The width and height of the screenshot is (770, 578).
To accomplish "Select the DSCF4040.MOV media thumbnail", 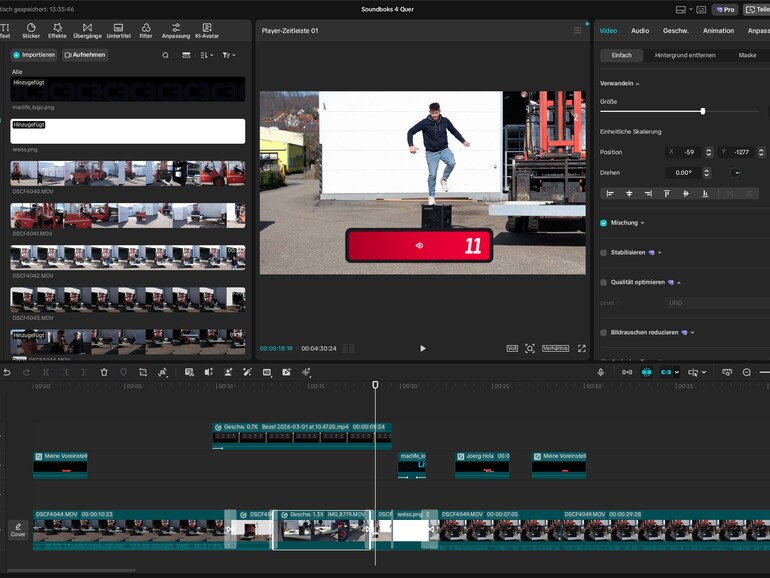I will pos(128,173).
